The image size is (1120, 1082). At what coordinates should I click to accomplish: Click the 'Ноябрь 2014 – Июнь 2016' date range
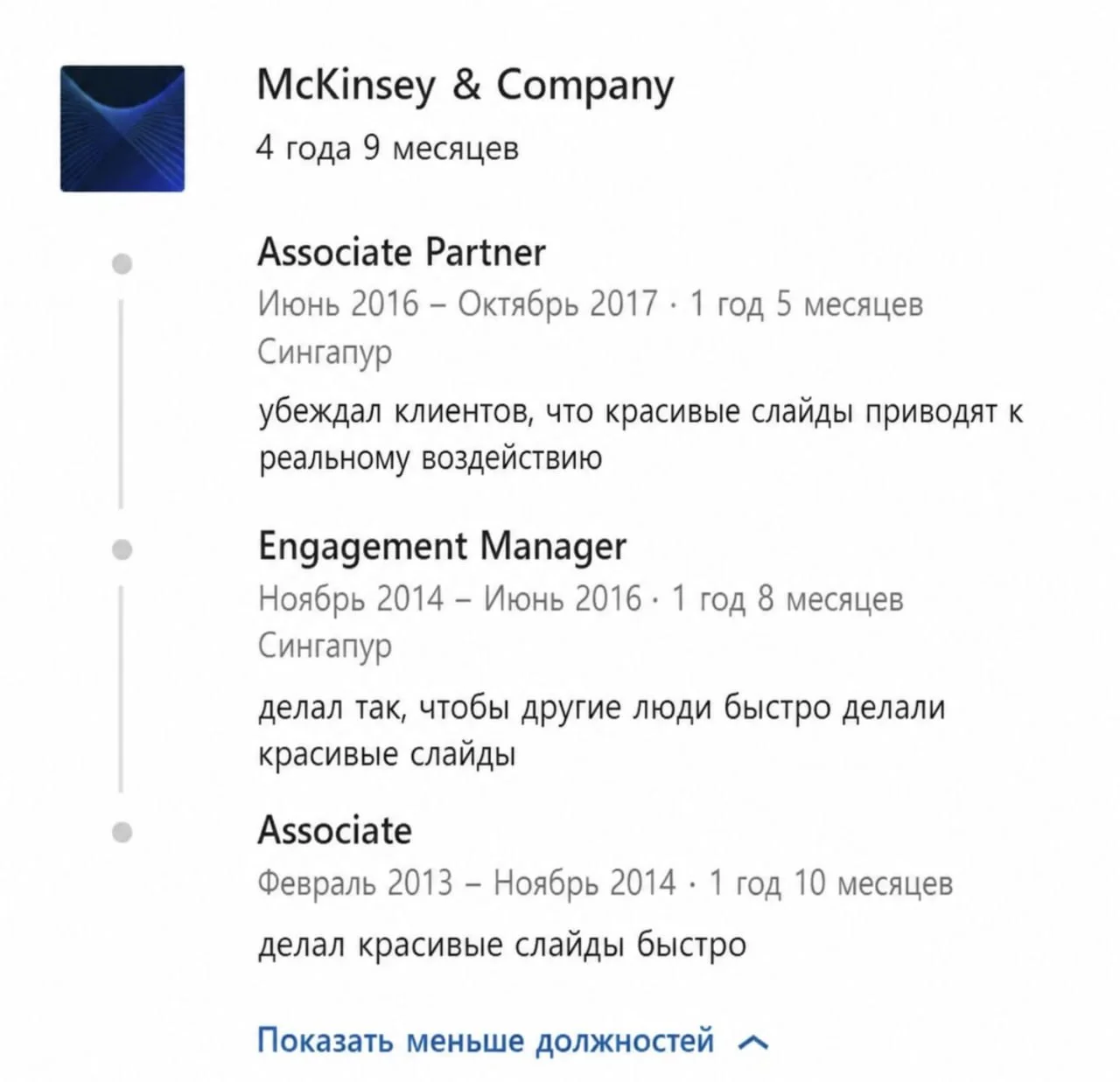point(450,598)
